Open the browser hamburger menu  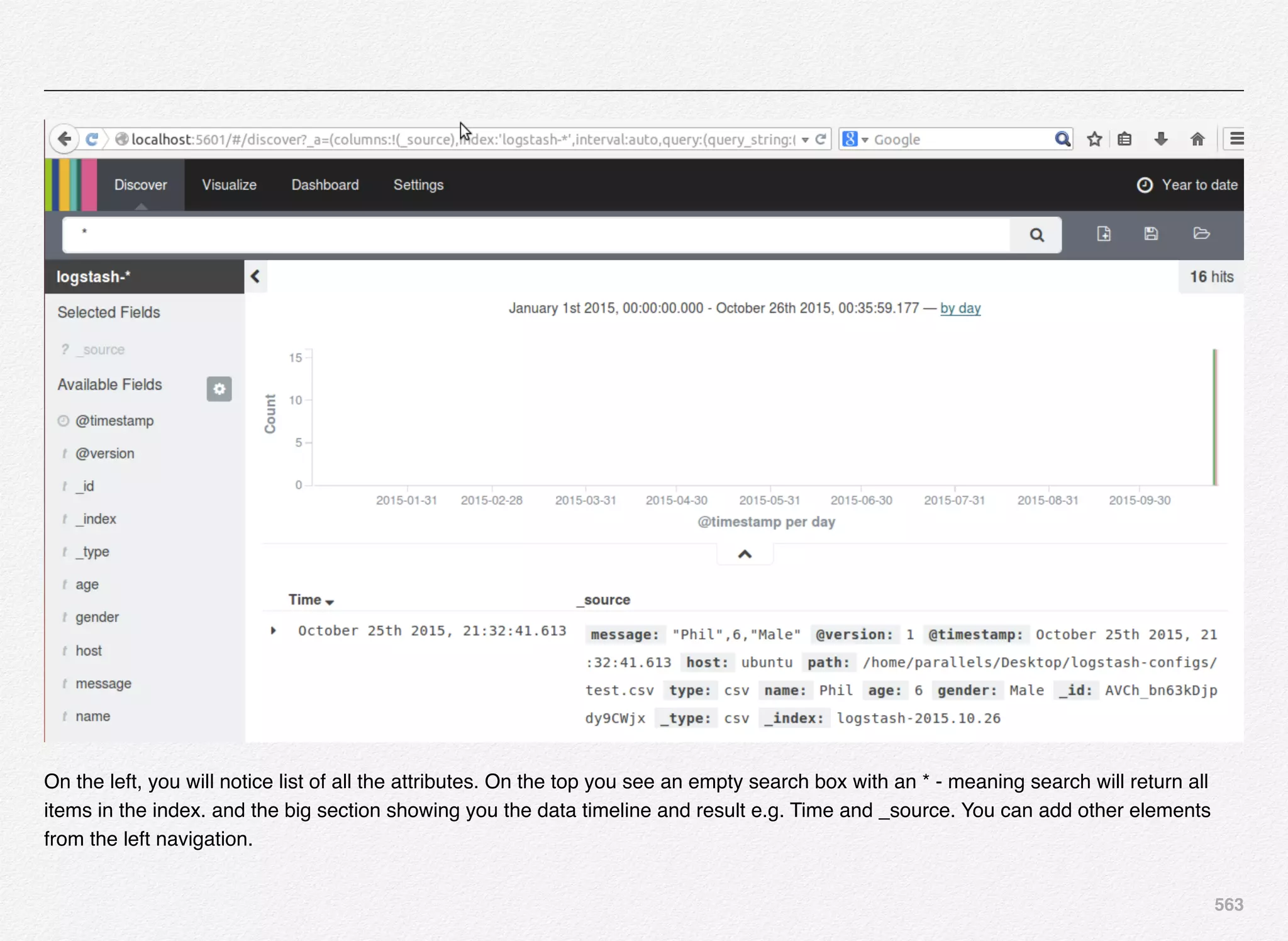pos(1236,139)
